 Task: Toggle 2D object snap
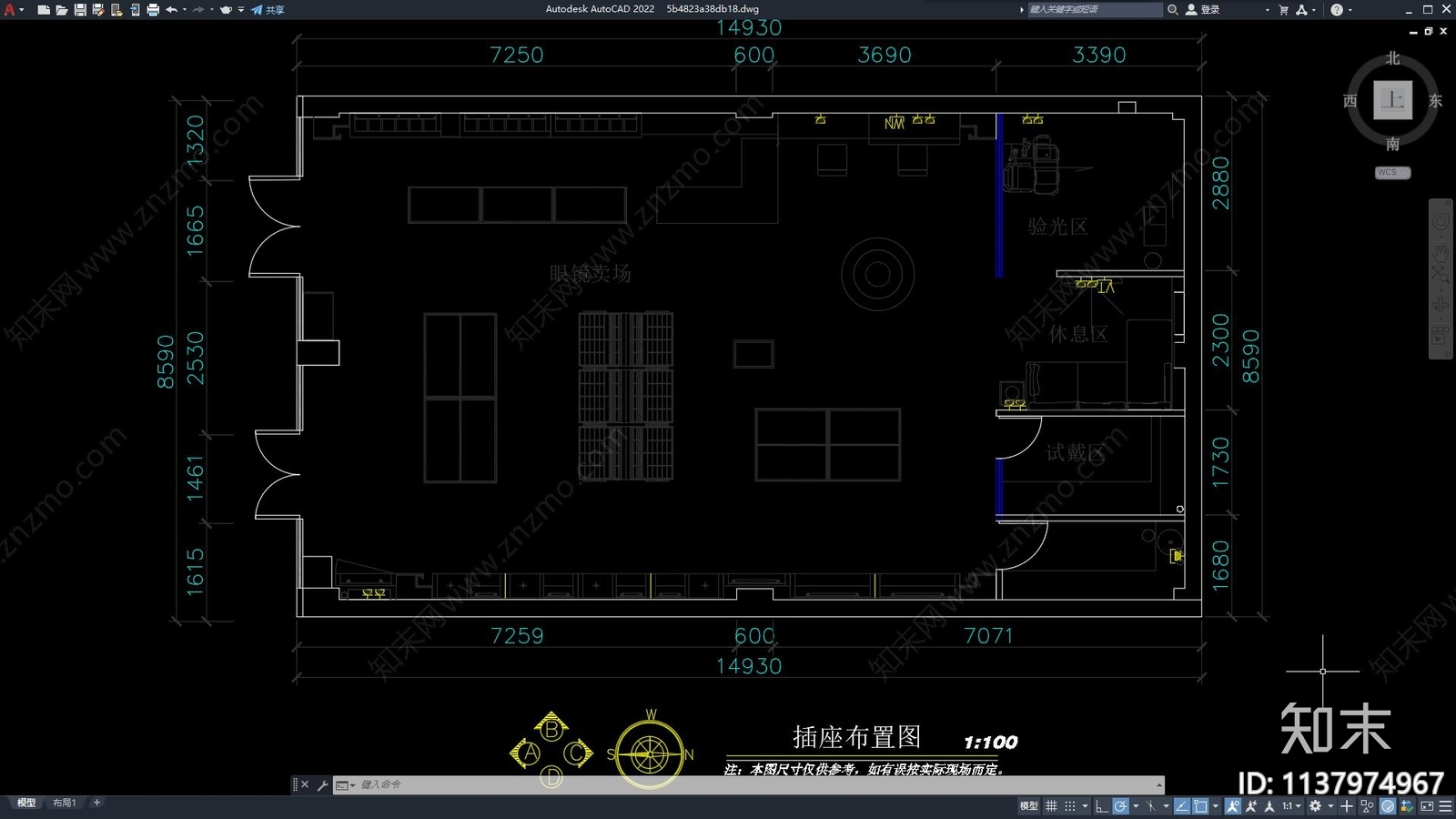click(x=1200, y=806)
